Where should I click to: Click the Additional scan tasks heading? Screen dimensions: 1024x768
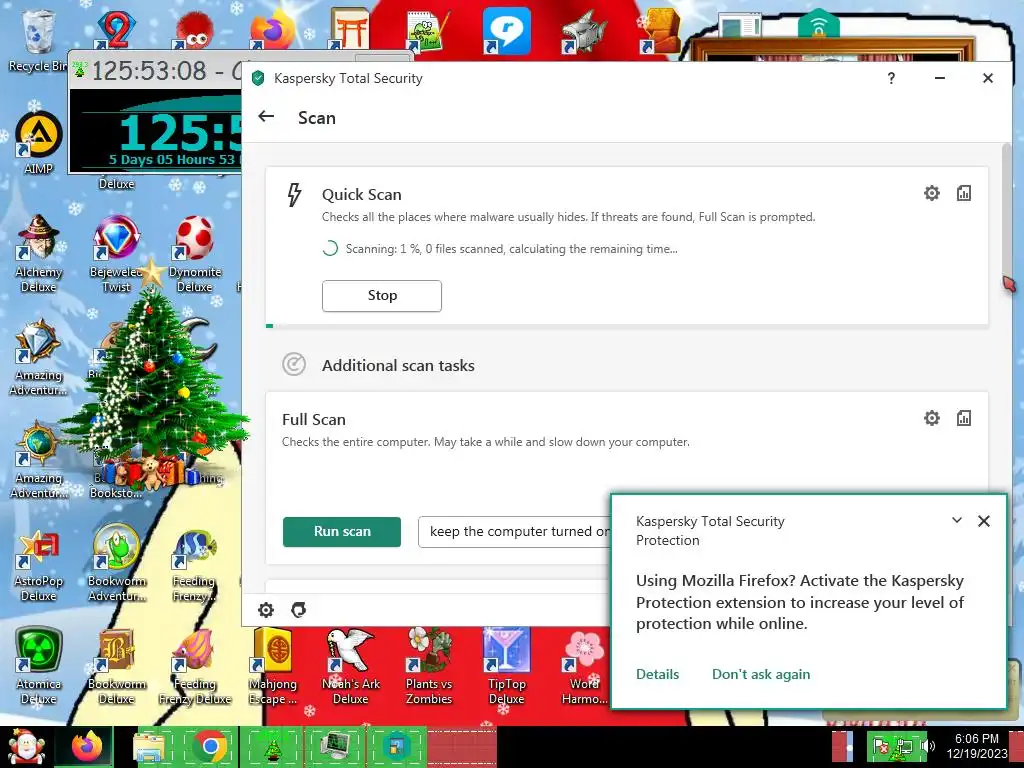(x=398, y=365)
